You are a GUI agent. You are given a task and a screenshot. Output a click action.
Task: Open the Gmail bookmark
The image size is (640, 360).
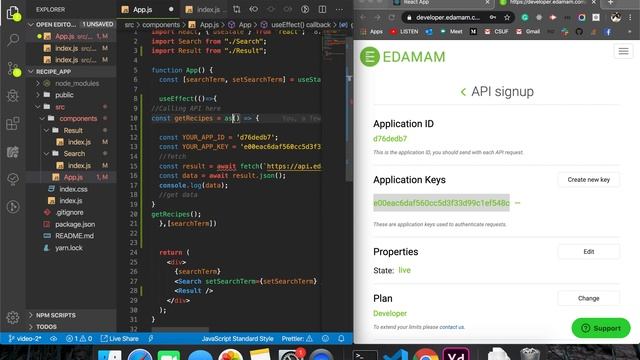pos(527,31)
